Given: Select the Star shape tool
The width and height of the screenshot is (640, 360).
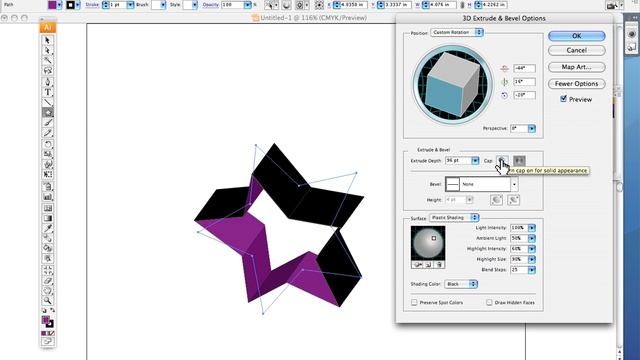Looking at the screenshot, I should [47, 112].
